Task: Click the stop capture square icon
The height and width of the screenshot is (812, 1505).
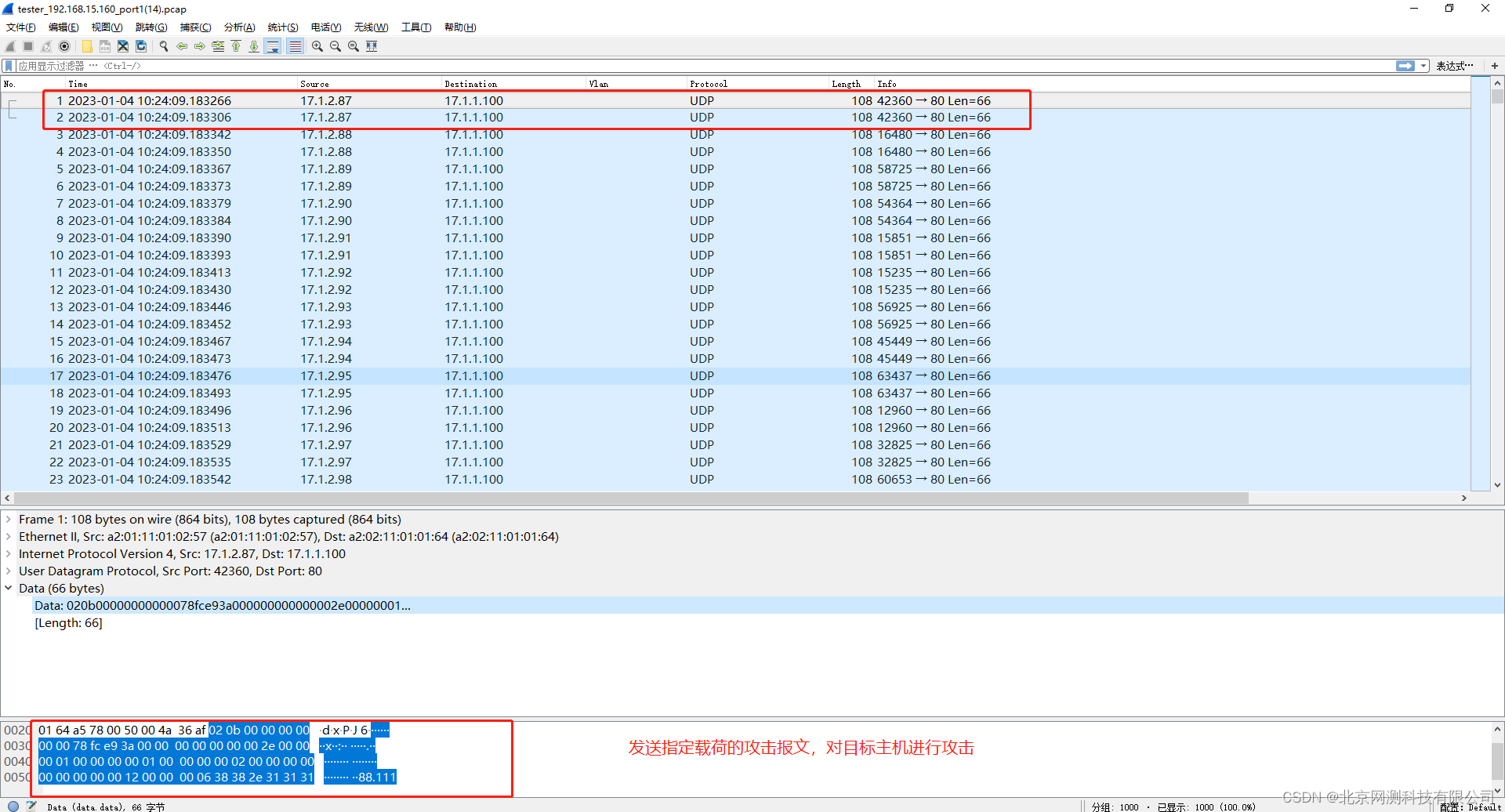Action: tap(28, 46)
